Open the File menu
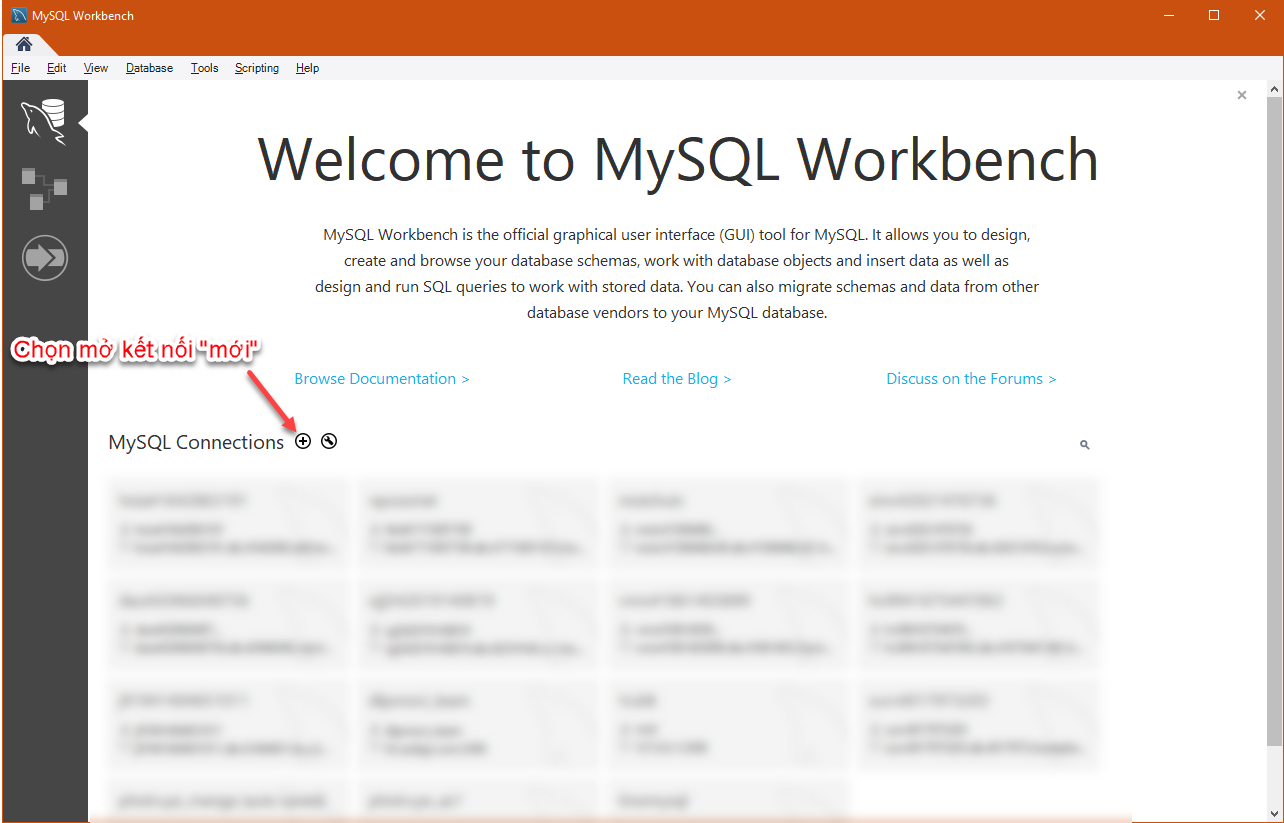The image size is (1284, 823). coord(20,68)
